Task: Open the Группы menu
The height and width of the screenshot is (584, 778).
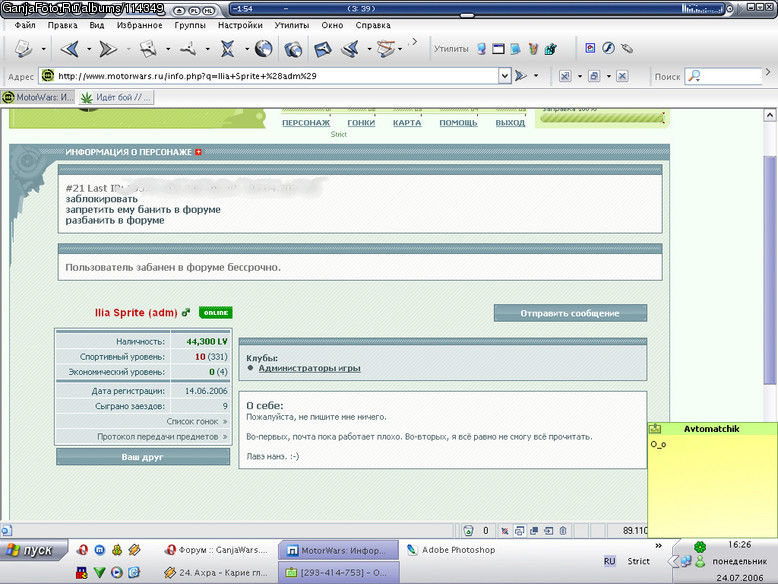Action: tap(190, 25)
